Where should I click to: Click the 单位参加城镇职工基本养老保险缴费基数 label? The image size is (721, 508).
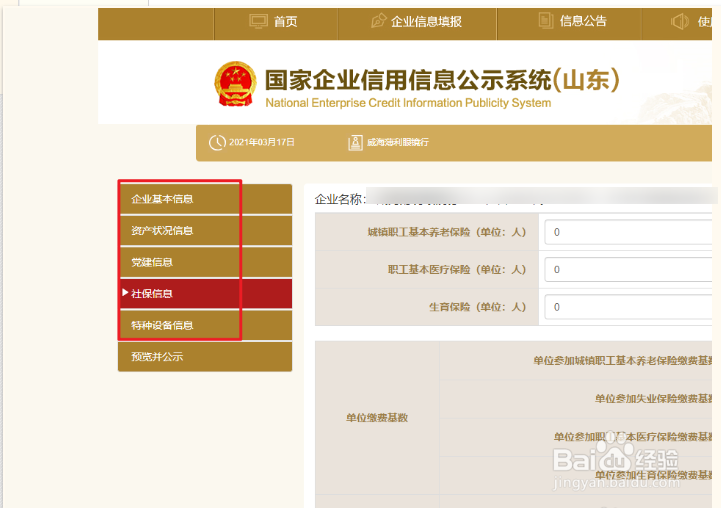[623, 360]
